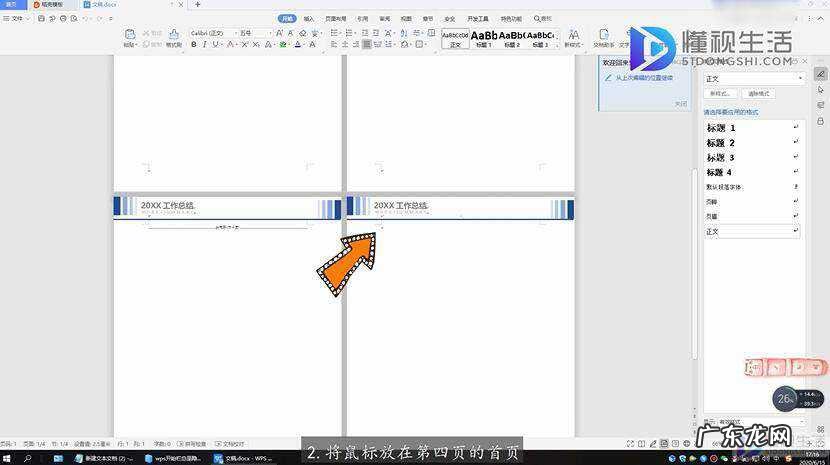Apply the 标题 1 style from the list
830x465 pixels.
[x=722, y=128]
